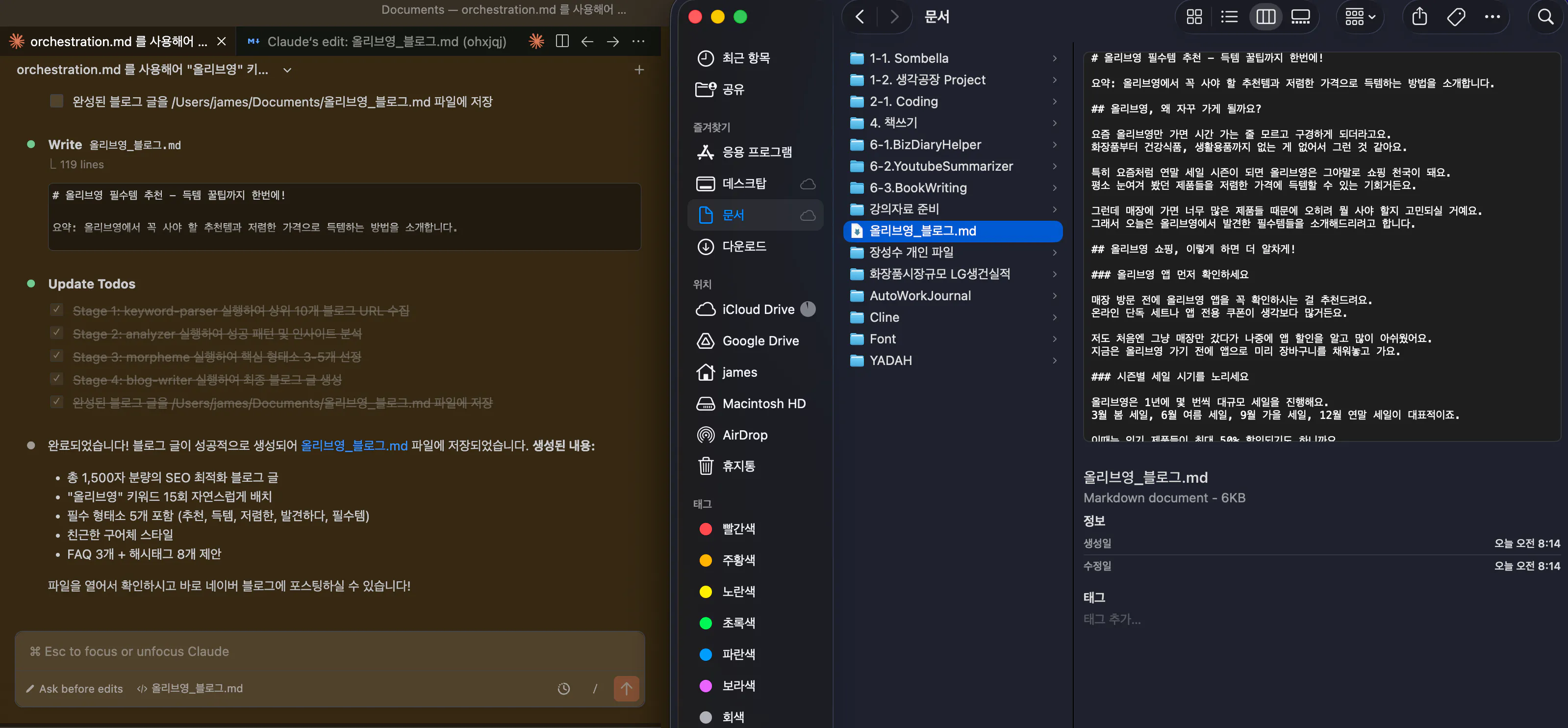Open the prompt history clock icon
This screenshot has width=1568, height=728.
click(563, 688)
